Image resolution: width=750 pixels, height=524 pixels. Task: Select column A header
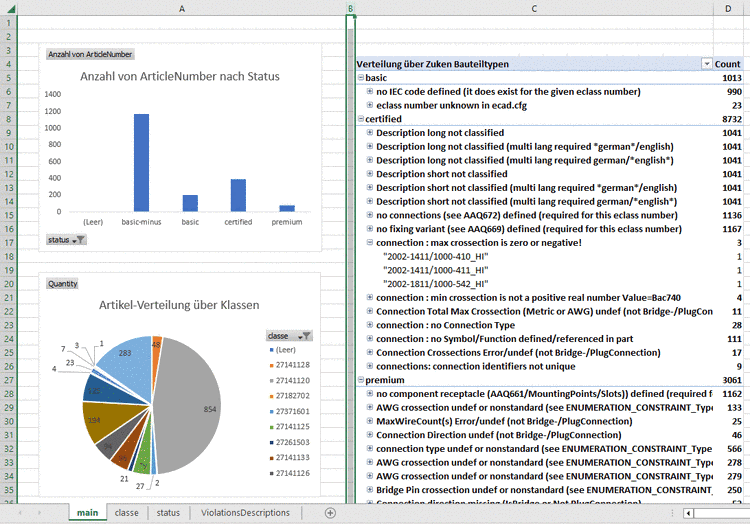point(182,9)
